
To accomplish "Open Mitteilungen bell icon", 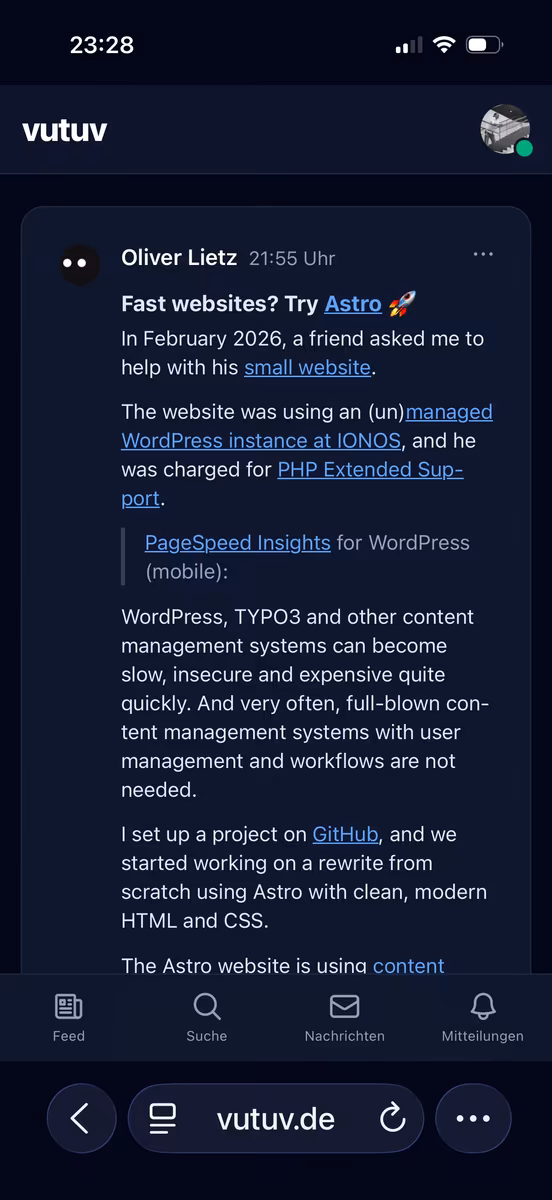I will pos(483,1006).
